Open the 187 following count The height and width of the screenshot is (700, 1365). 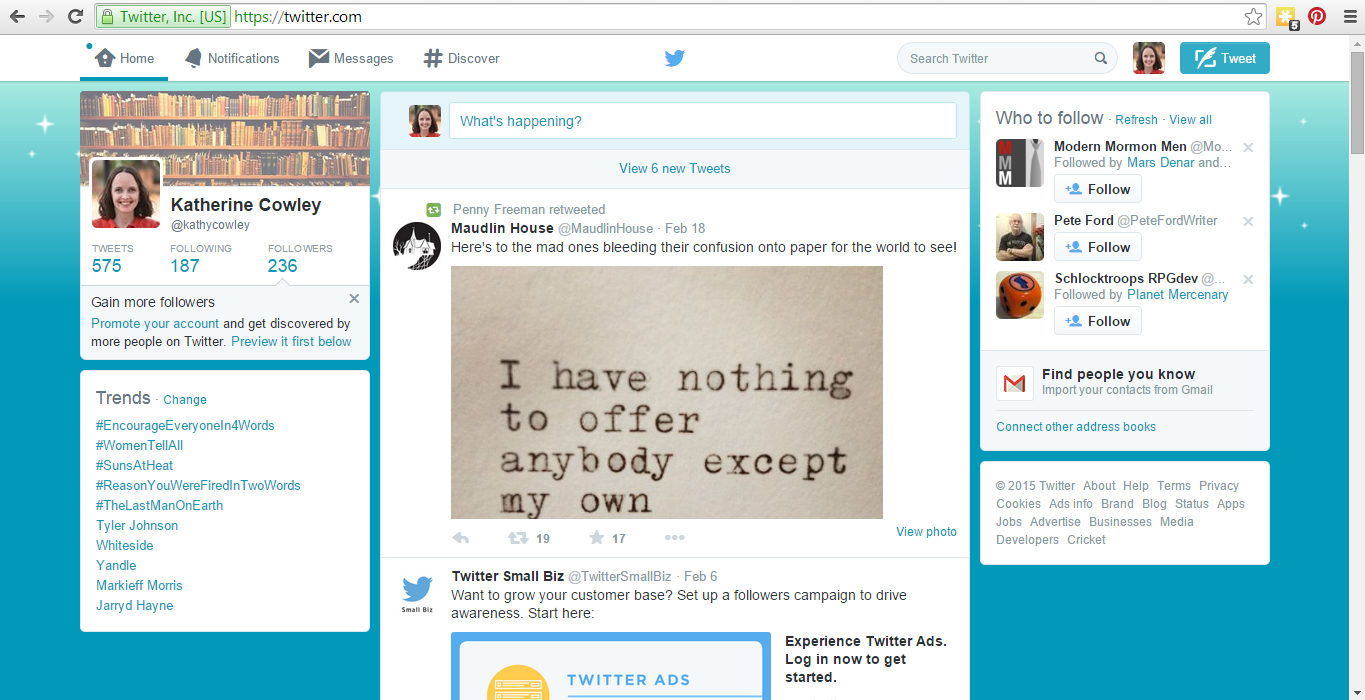200,258
